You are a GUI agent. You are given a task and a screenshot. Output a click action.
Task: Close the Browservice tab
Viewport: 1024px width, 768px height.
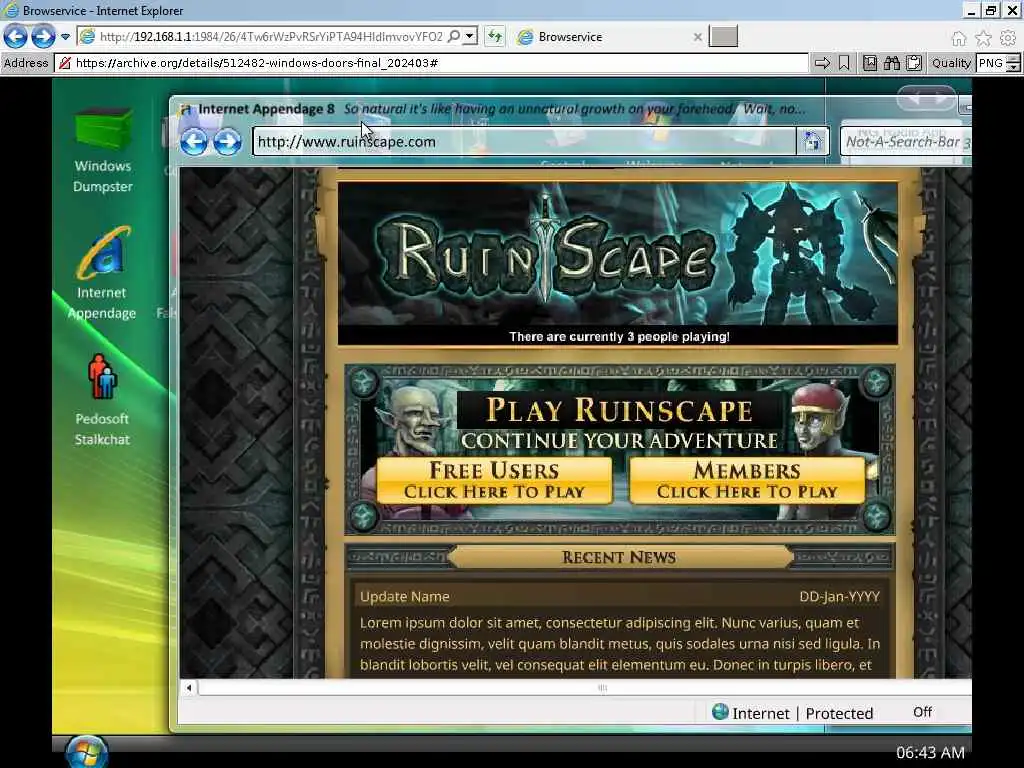pyautogui.click(x=697, y=37)
